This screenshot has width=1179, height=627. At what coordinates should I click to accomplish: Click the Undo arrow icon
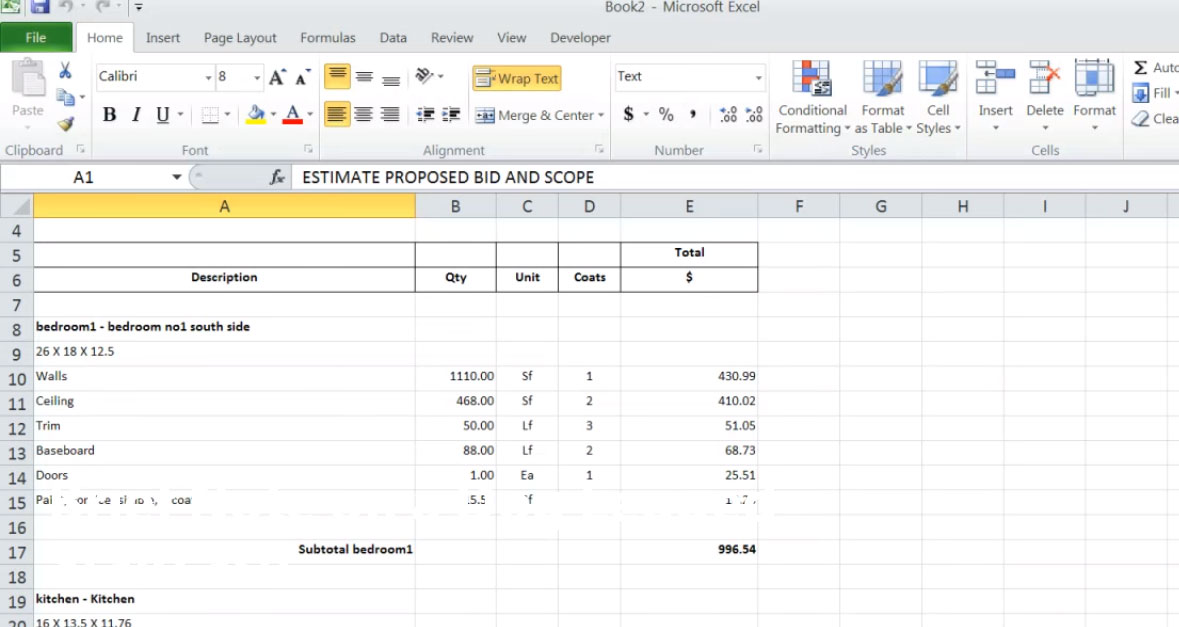point(65,7)
